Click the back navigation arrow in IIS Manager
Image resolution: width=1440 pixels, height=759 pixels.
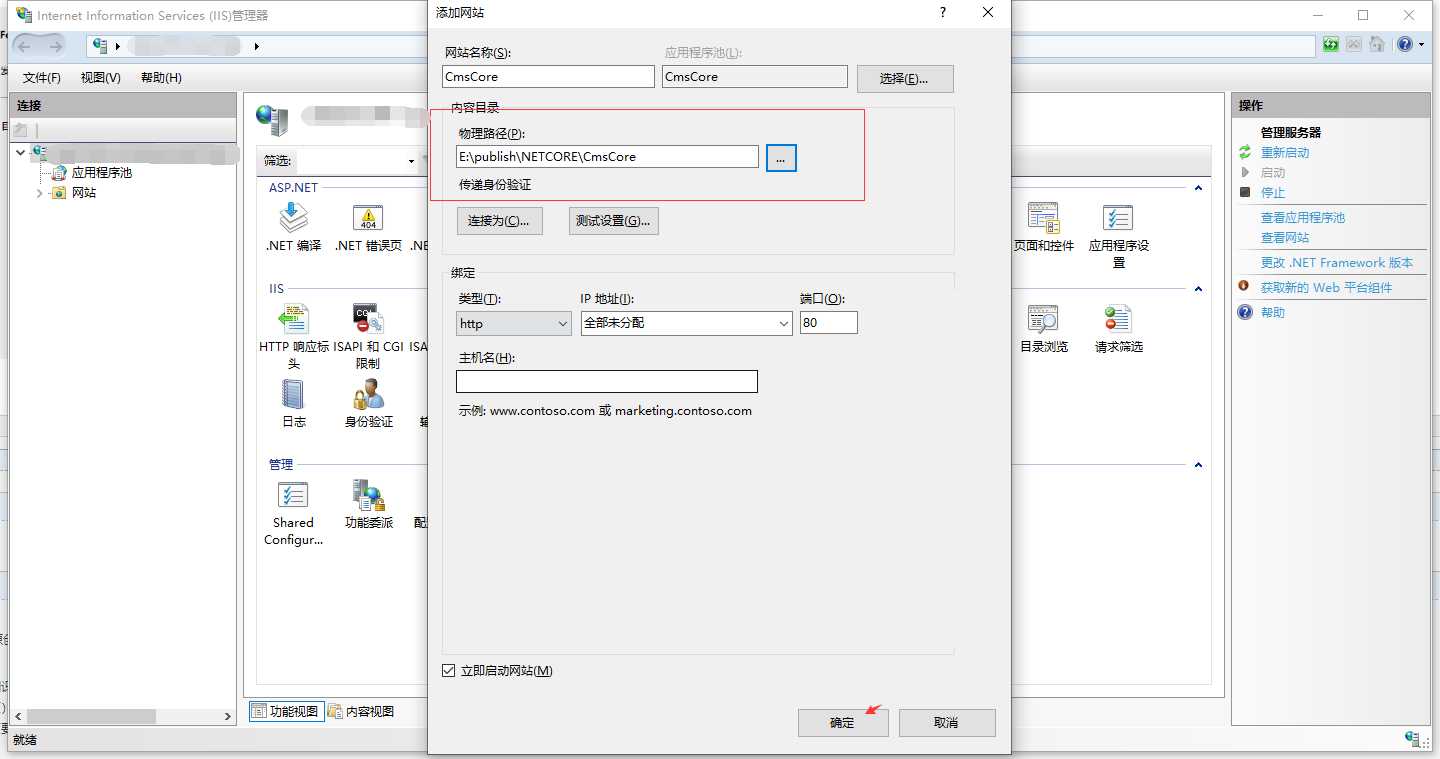(24, 45)
